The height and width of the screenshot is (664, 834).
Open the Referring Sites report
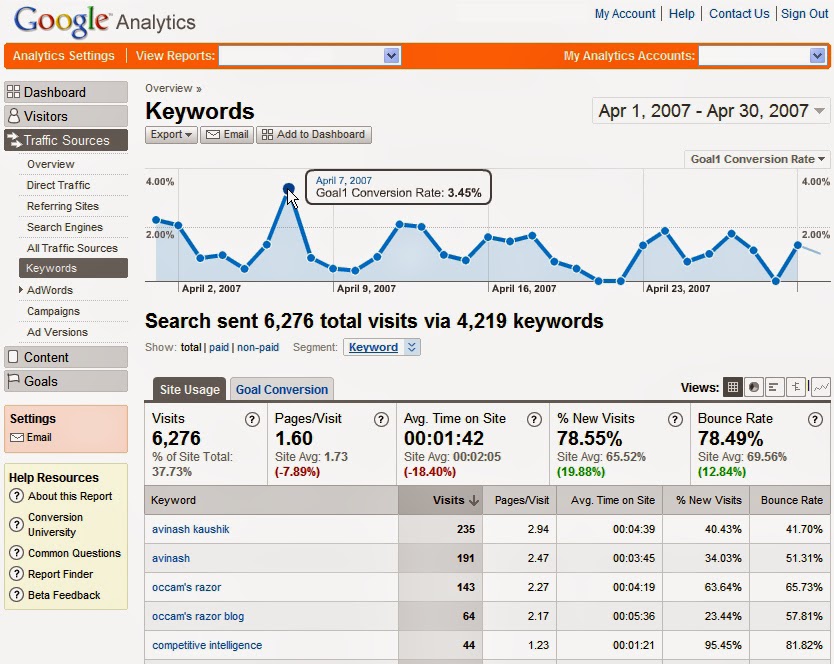[63, 206]
